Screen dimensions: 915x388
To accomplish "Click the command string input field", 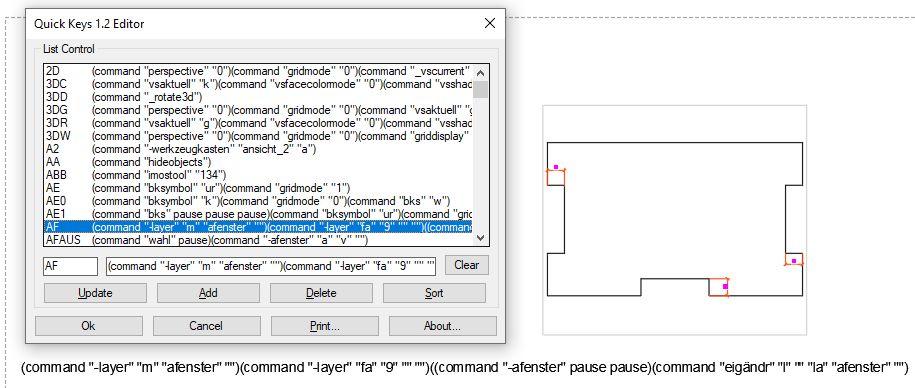I will [x=271, y=266].
